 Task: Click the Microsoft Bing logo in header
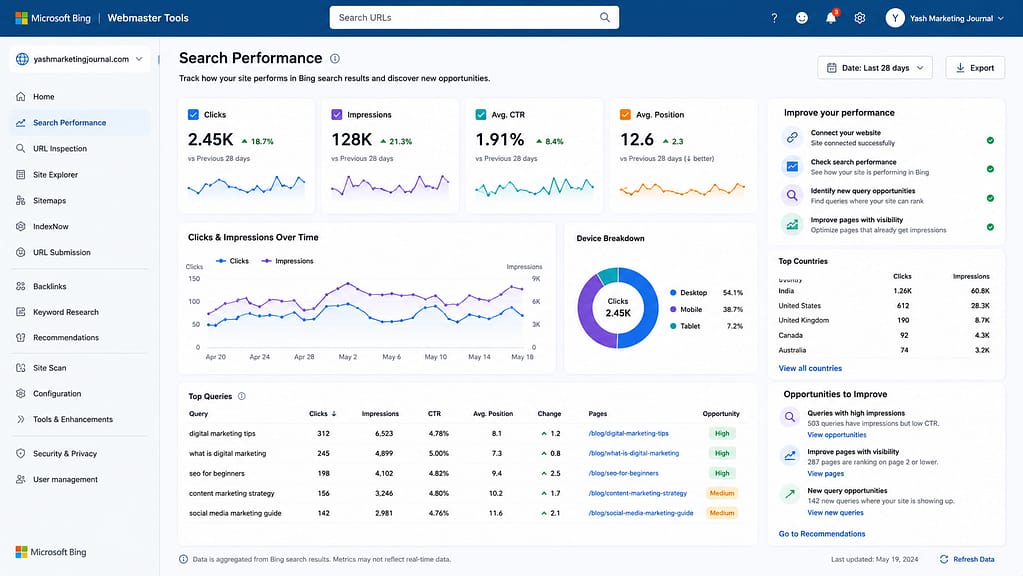[x=53, y=18]
